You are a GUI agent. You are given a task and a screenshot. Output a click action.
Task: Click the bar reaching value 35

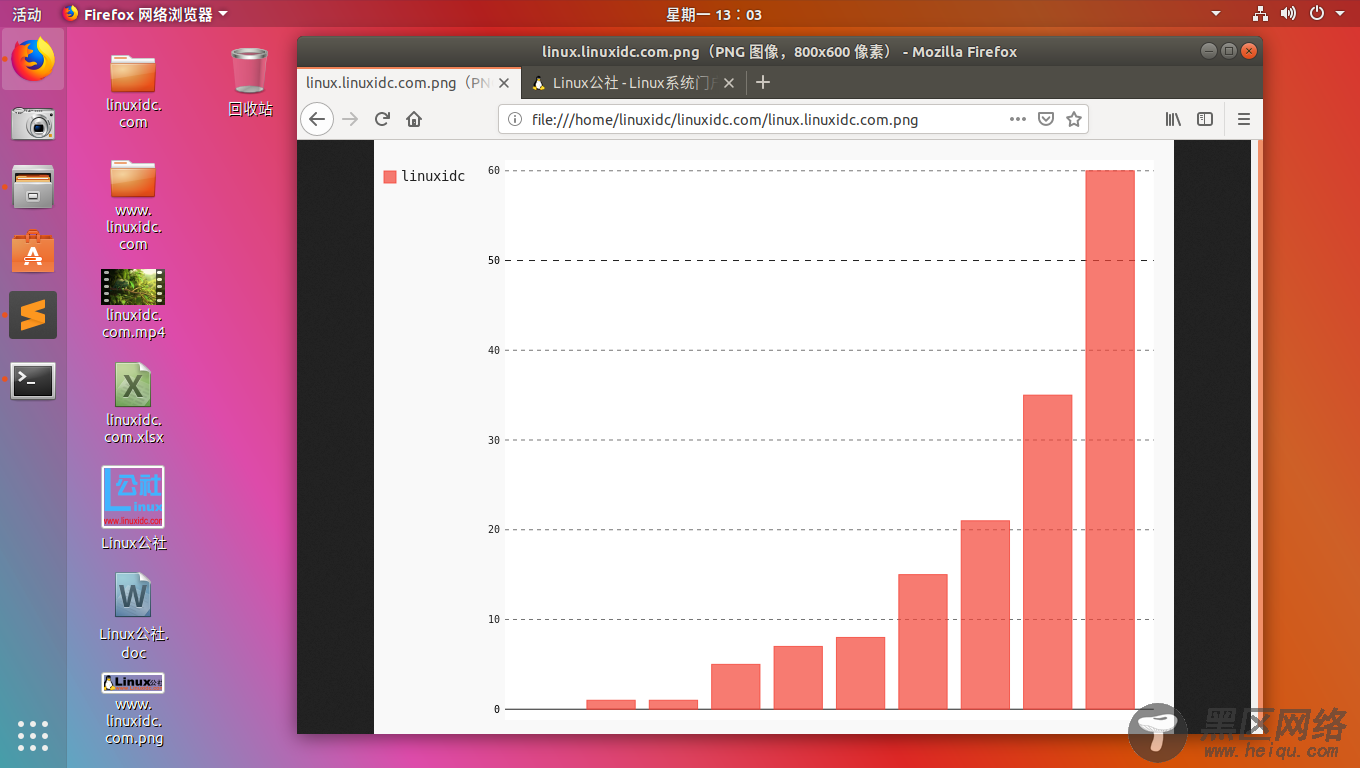[x=1048, y=552]
